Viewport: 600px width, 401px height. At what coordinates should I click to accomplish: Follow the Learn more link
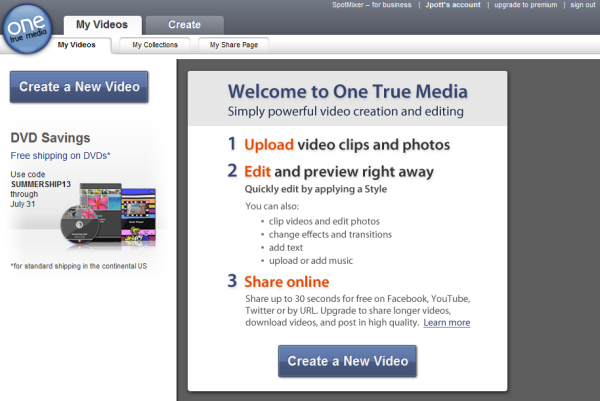pyautogui.click(x=447, y=323)
